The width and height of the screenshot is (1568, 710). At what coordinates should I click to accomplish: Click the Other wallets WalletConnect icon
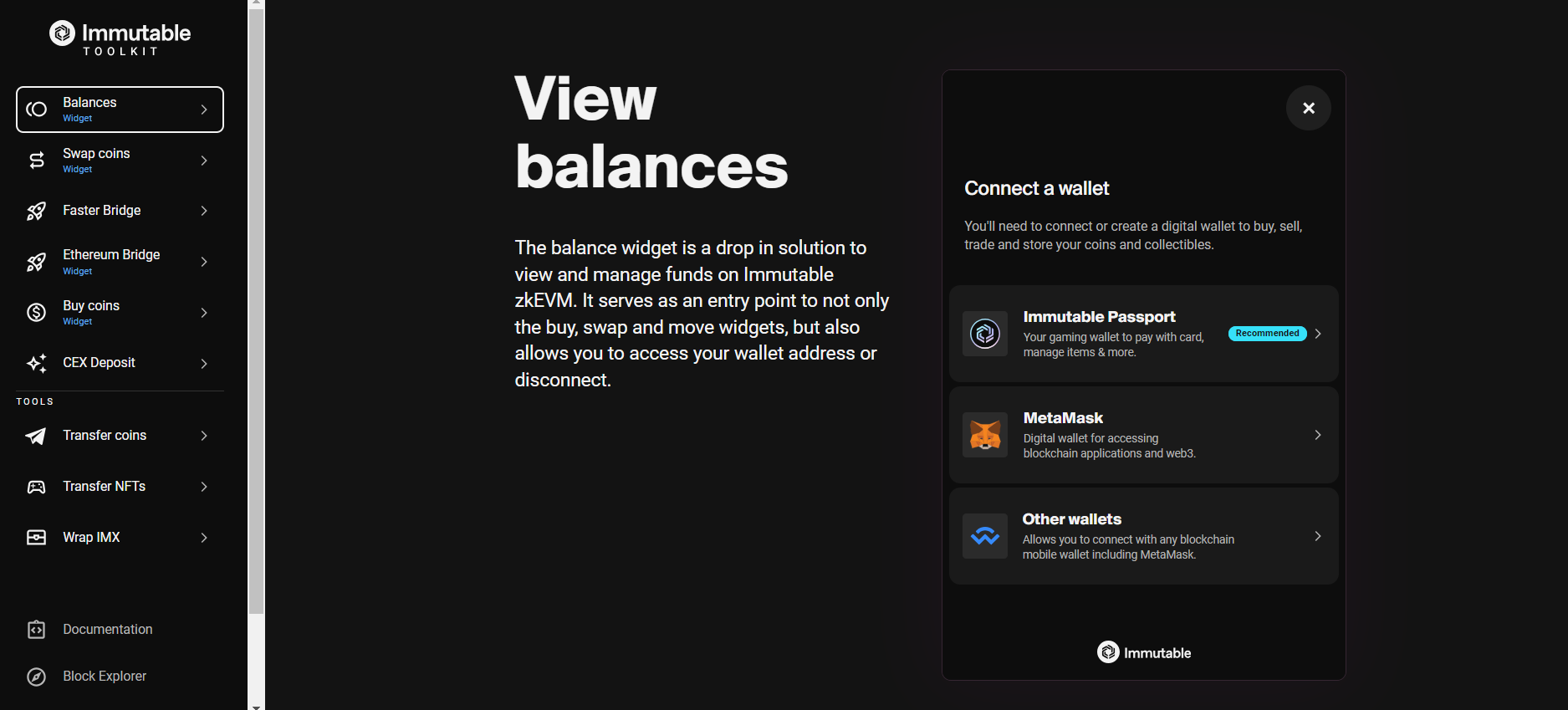[x=985, y=536]
